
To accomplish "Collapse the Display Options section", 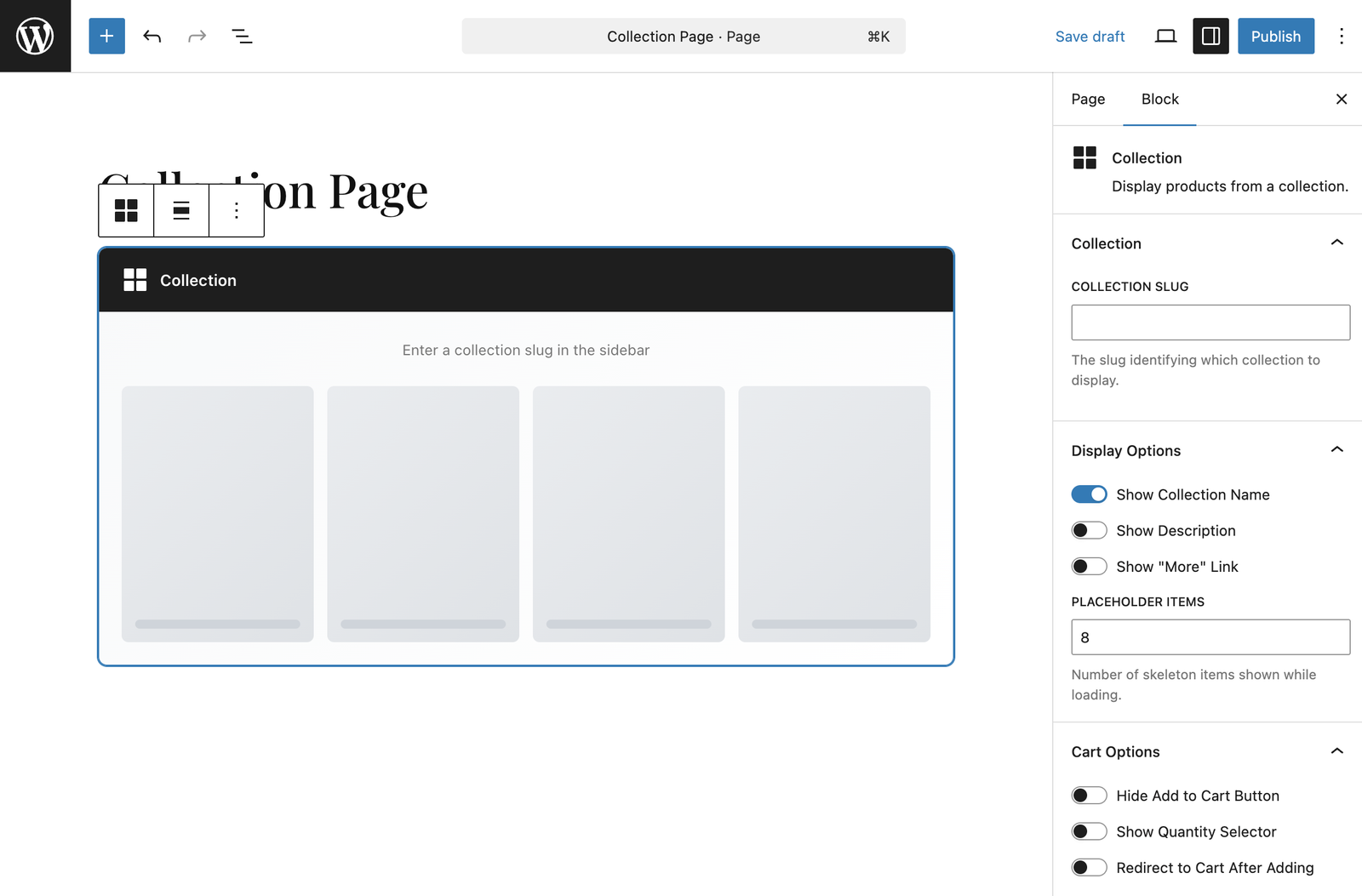I will (x=1336, y=450).
